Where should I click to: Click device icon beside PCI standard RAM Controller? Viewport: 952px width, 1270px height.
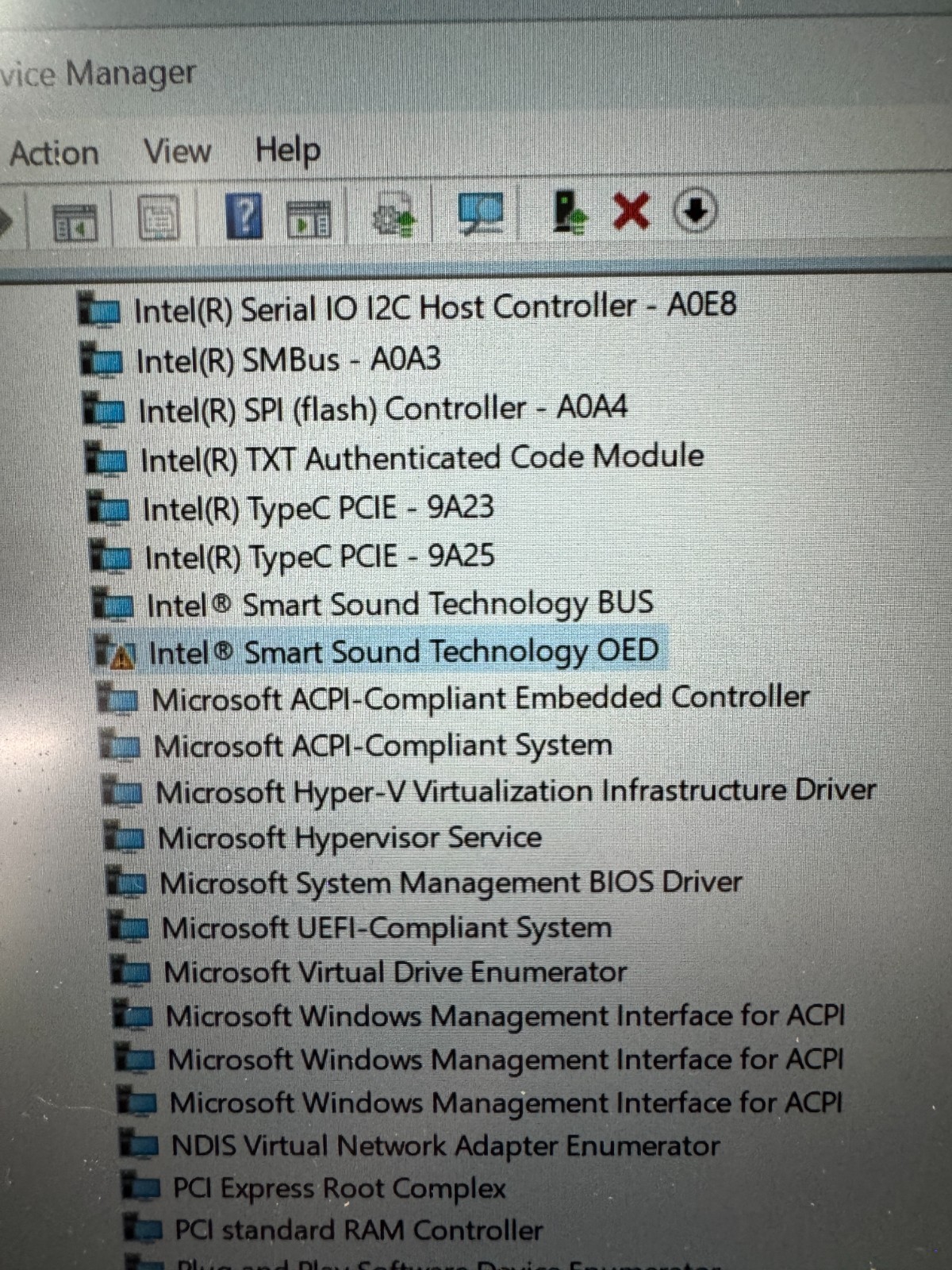pyautogui.click(x=143, y=1230)
